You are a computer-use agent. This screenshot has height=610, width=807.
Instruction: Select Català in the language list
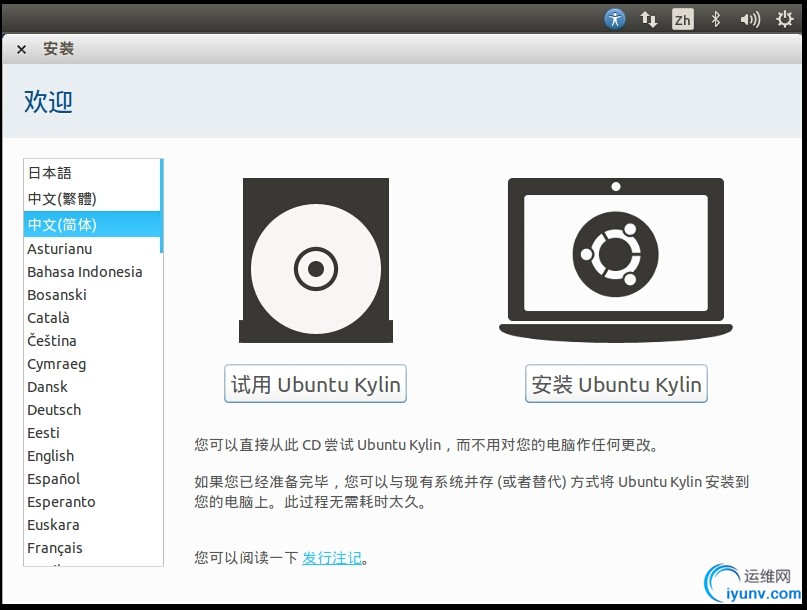[92, 318]
